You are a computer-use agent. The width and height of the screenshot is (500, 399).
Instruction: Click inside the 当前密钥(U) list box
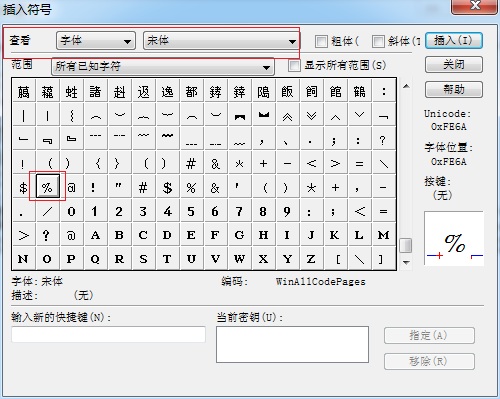[292, 344]
